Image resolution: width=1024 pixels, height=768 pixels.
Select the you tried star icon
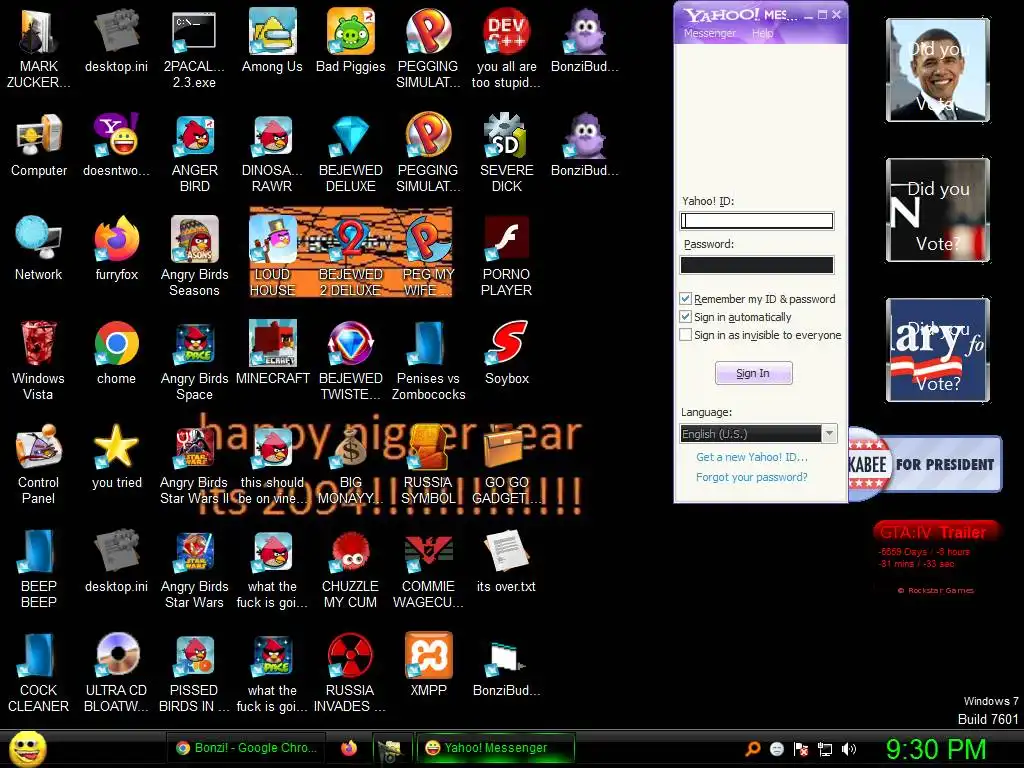(116, 456)
